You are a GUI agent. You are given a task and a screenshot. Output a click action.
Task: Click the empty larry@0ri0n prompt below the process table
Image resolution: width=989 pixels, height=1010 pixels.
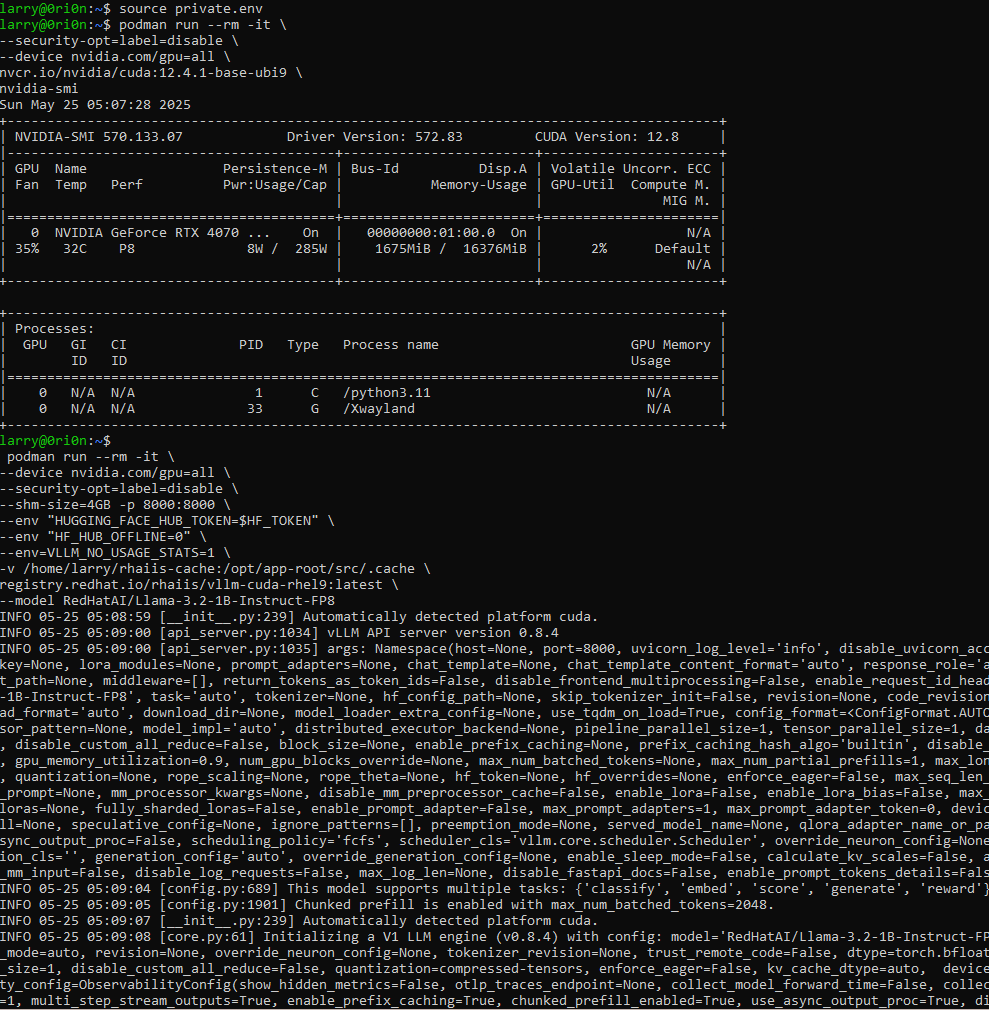[56, 440]
